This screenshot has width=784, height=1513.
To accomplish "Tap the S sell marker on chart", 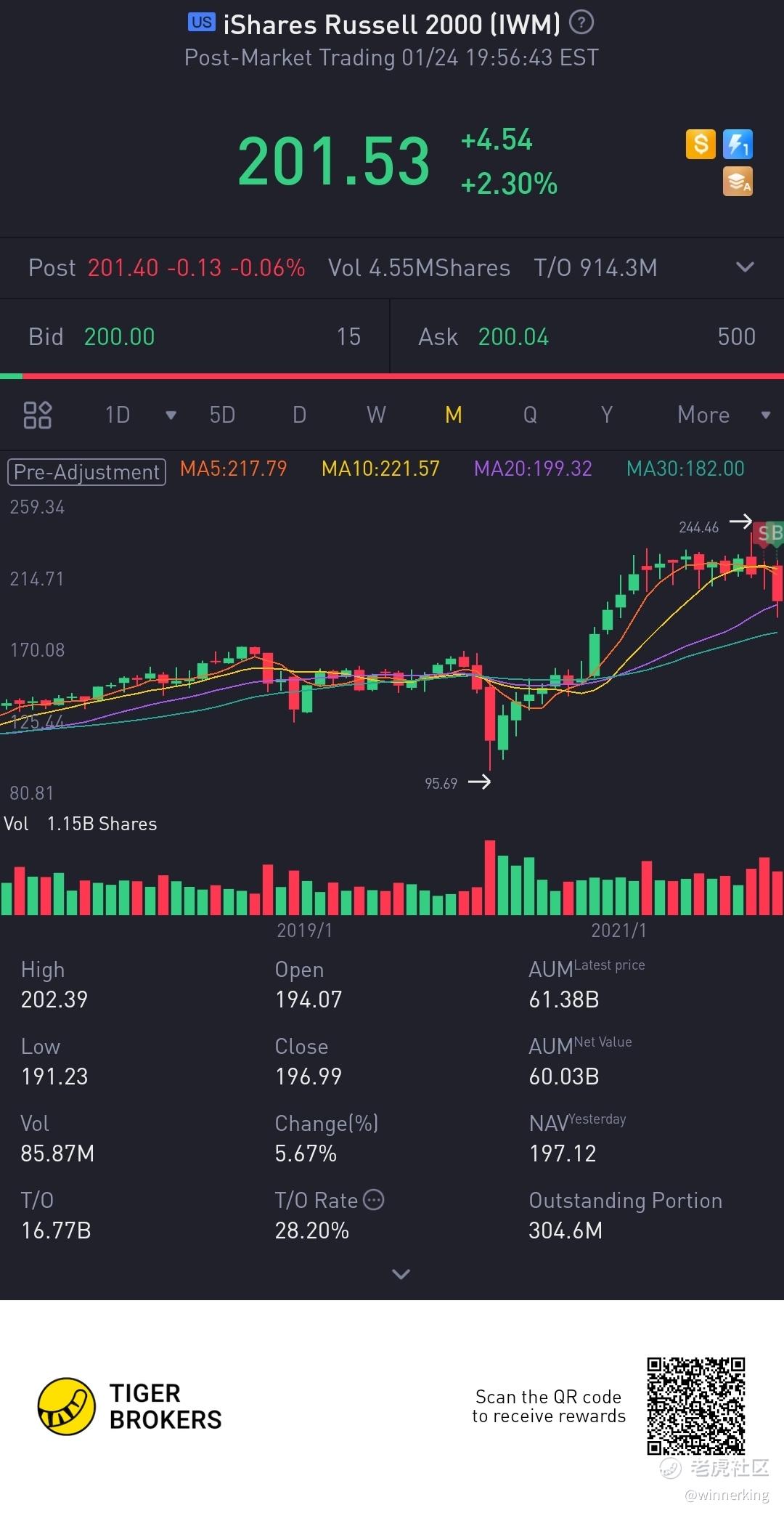I will (761, 534).
